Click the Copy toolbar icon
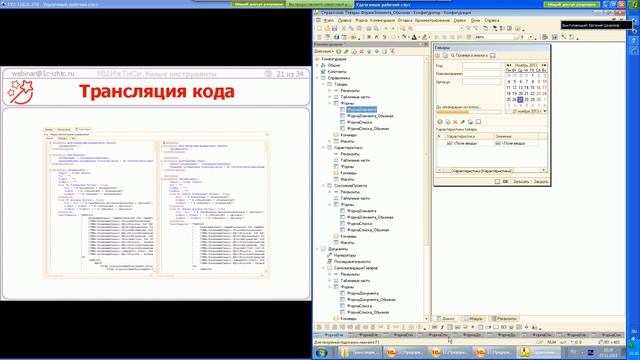The height and width of the screenshot is (360, 640). (351, 29)
